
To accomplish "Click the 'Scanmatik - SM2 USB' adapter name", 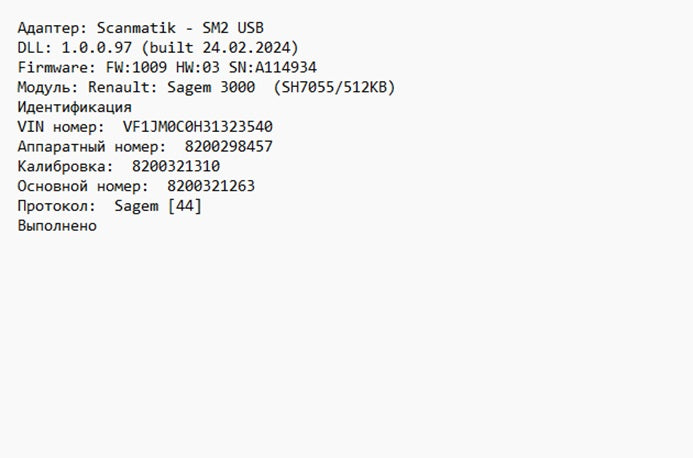I will (181, 28).
